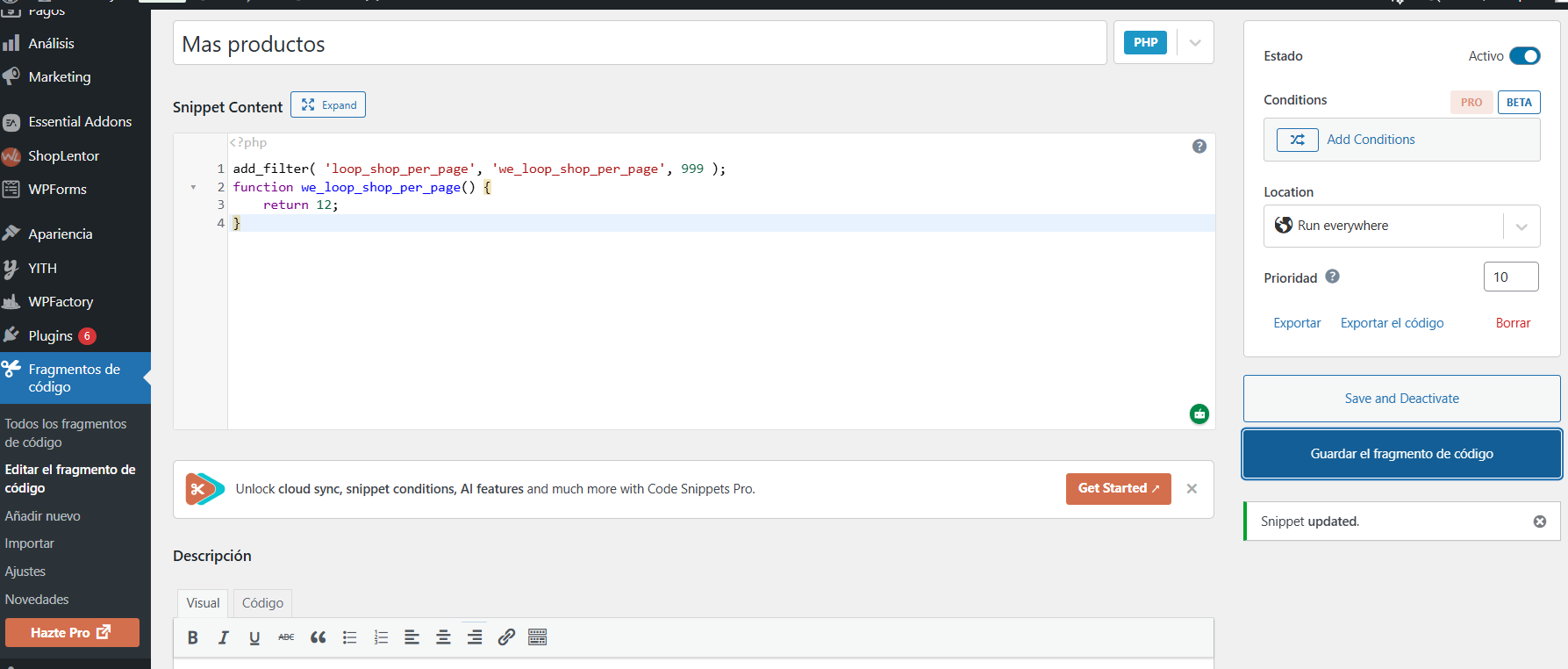Click the bulleted list icon
This screenshot has width=1568, height=669.
349,637
